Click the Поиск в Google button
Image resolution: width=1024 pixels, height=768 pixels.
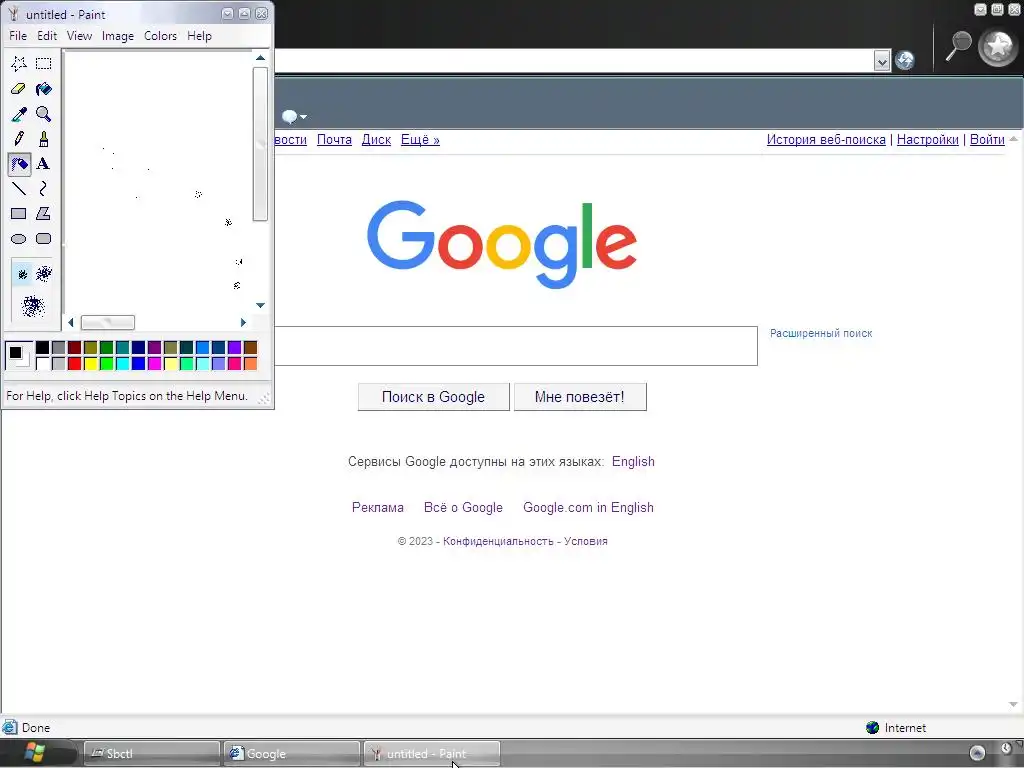point(434,397)
